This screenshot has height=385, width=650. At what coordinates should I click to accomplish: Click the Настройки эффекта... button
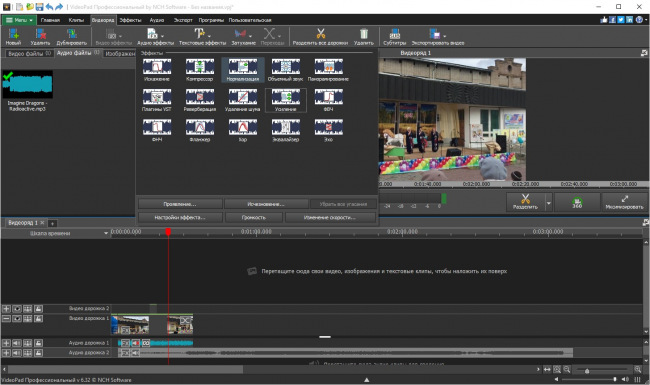pos(180,217)
